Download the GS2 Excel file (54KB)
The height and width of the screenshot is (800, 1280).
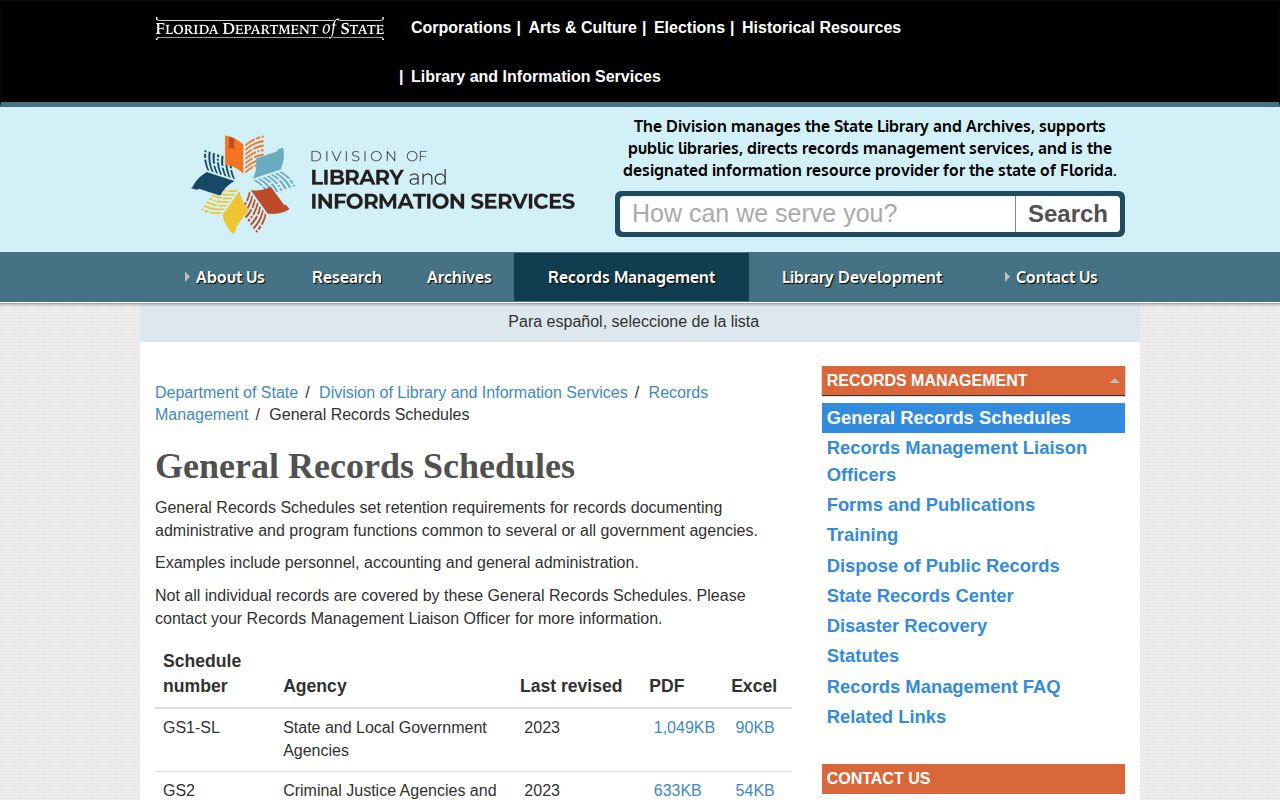(755, 791)
